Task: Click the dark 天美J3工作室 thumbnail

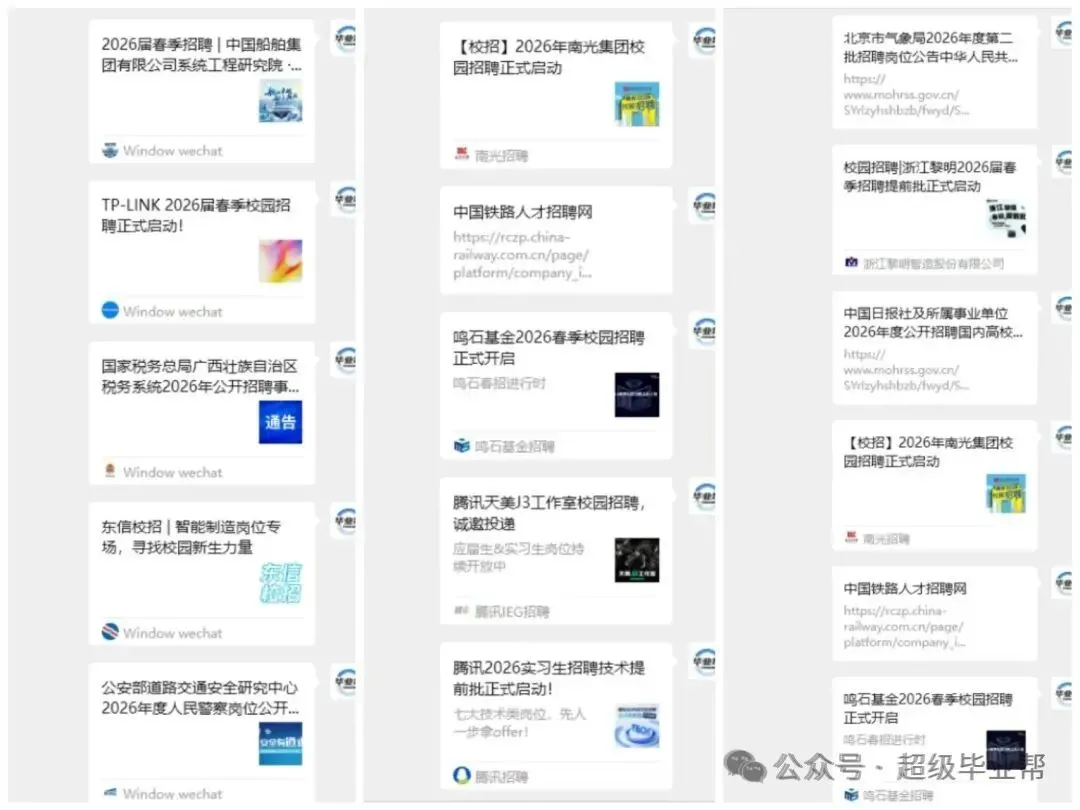Action: coord(636,560)
